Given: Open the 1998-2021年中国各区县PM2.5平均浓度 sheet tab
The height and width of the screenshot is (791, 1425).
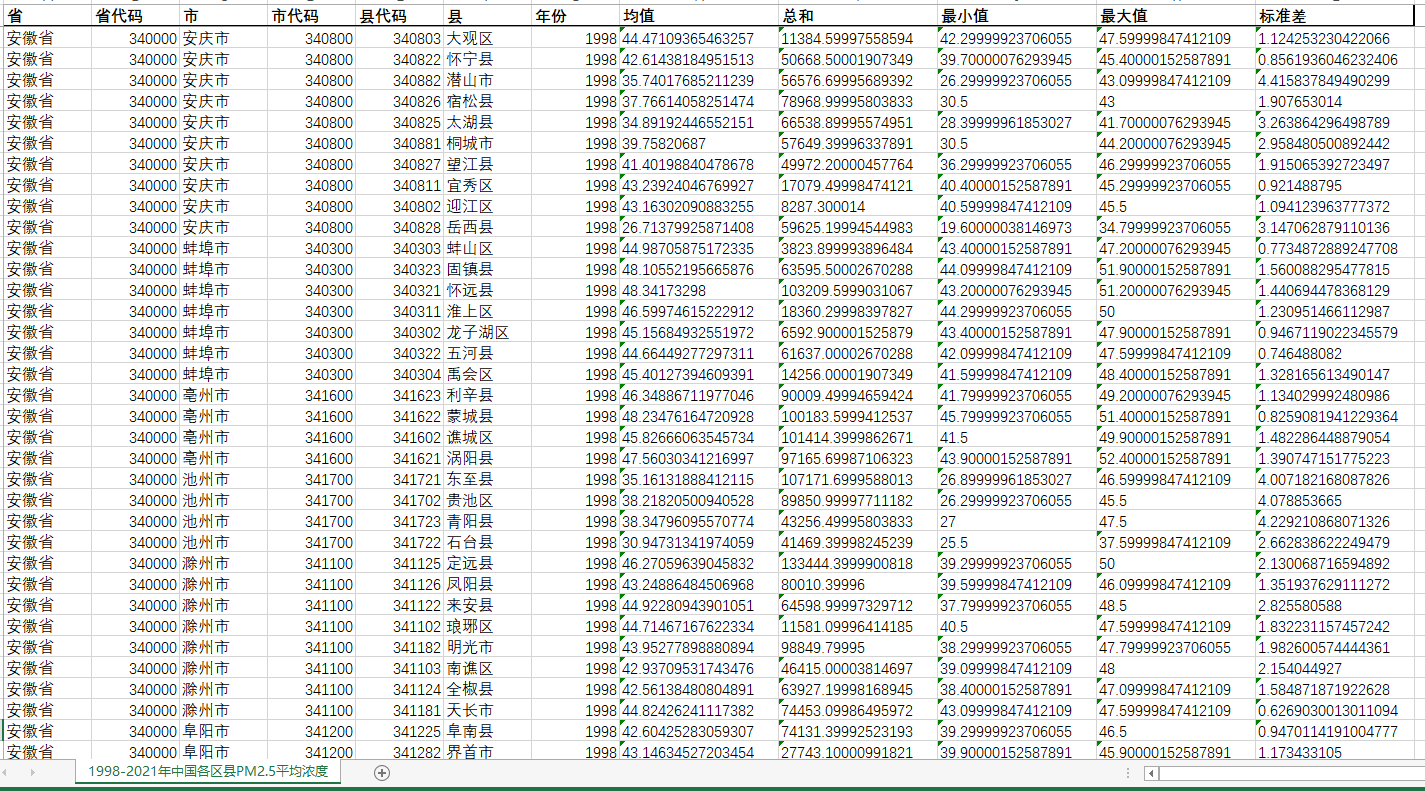Looking at the screenshot, I should [x=208, y=772].
